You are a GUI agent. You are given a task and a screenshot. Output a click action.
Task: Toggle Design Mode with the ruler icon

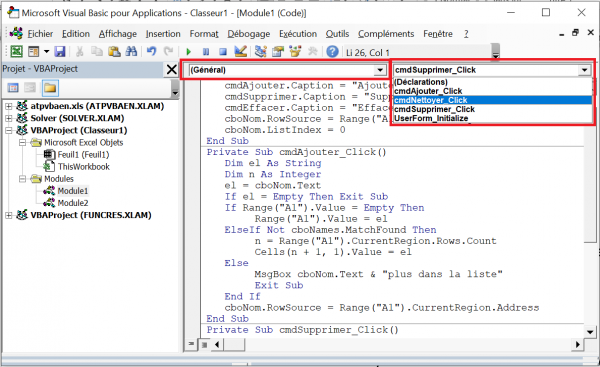coord(240,51)
